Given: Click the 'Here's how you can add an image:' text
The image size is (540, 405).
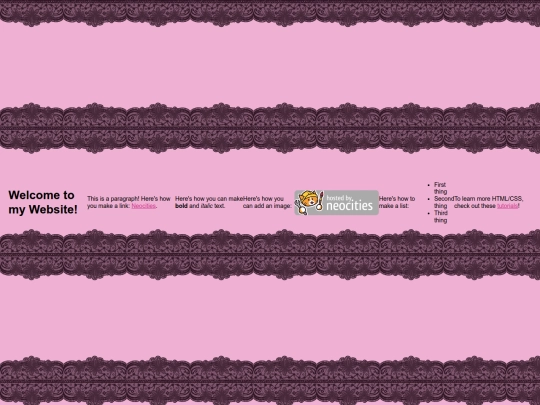Looking at the screenshot, I should (x=267, y=202).
